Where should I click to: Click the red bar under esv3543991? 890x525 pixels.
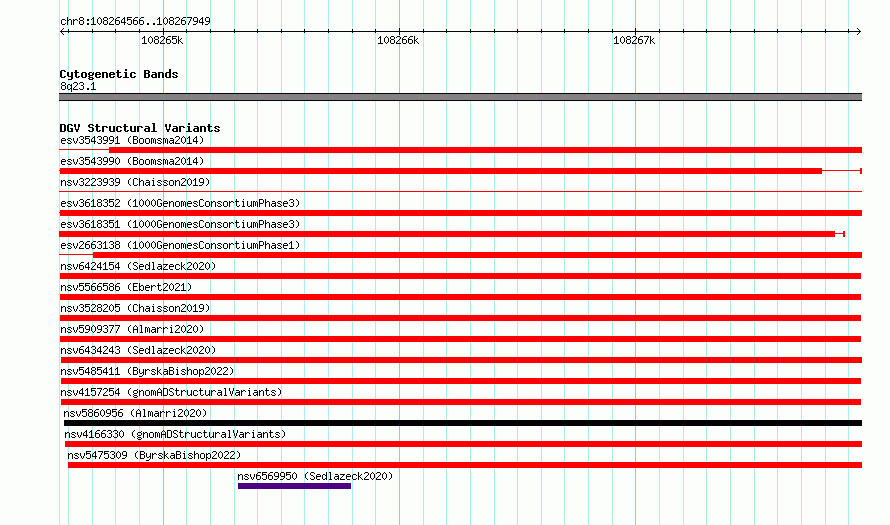[x=485, y=150]
